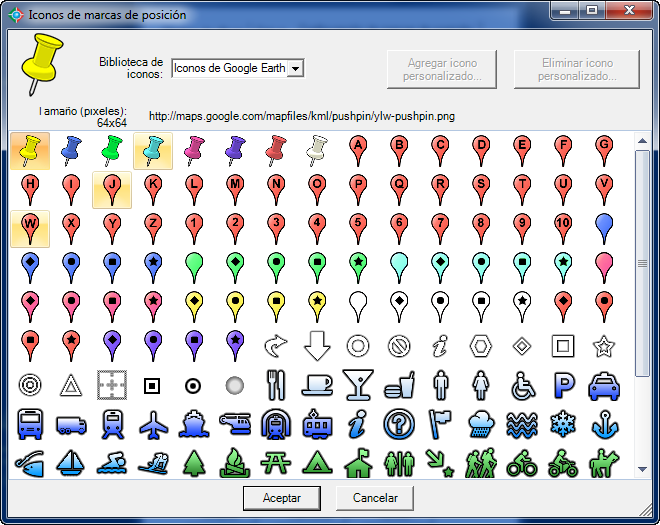Choose the coffee cup icon
660x525 pixels.
tap(317, 385)
